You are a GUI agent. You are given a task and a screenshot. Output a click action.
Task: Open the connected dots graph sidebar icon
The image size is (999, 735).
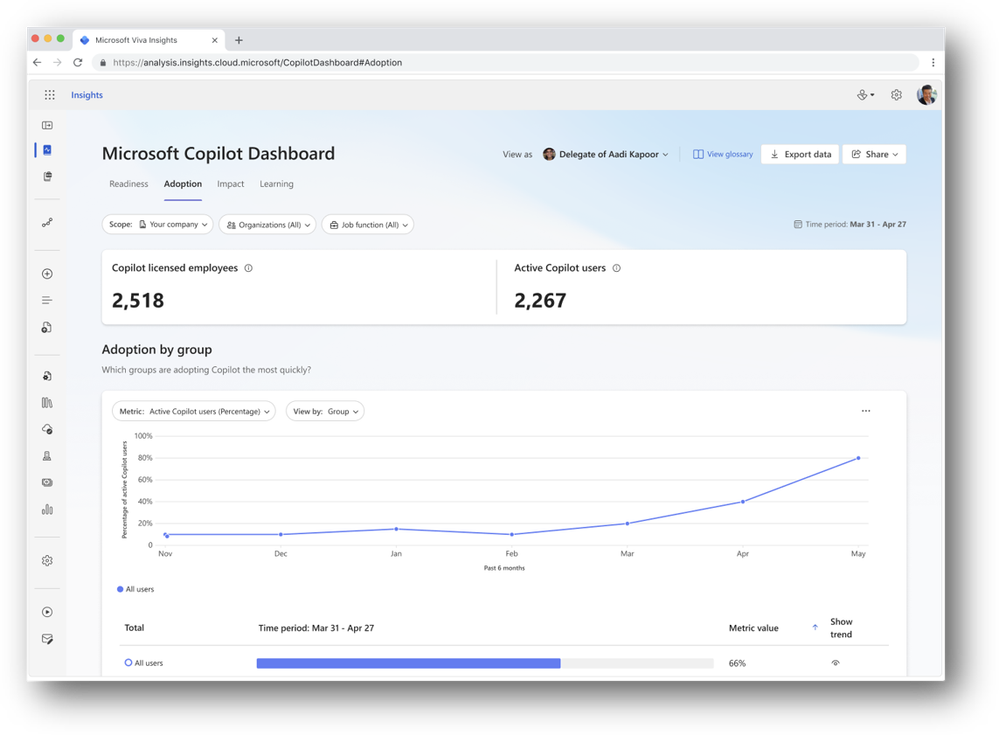click(47, 223)
